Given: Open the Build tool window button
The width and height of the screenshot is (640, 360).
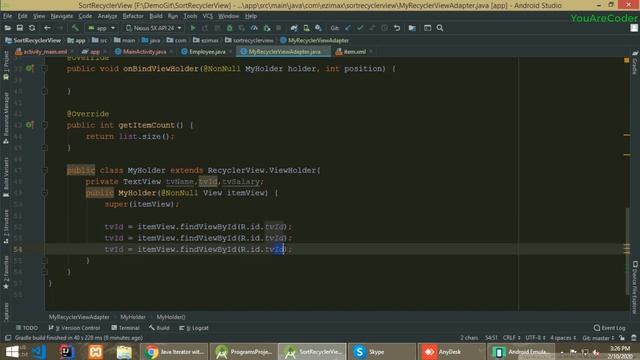Looking at the screenshot, I should tap(159, 328).
